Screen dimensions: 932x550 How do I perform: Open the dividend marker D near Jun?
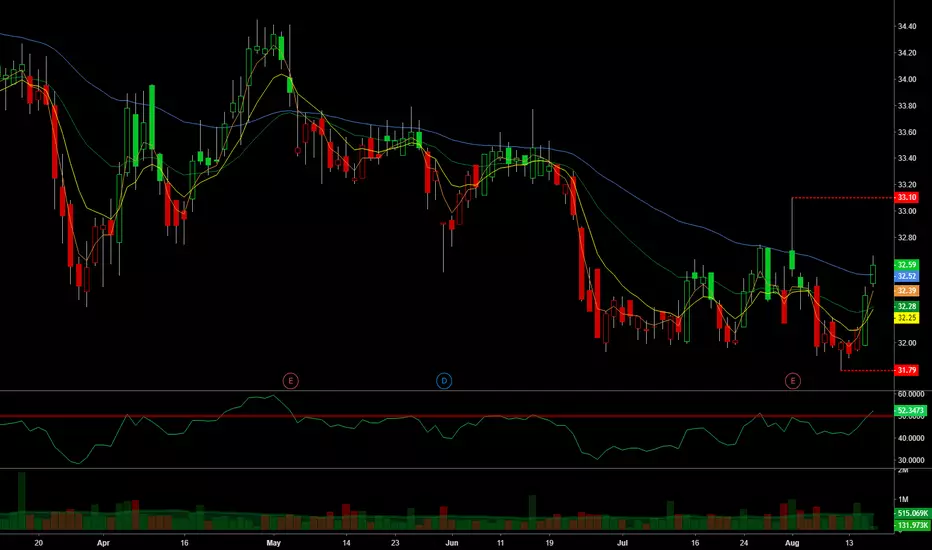444,381
